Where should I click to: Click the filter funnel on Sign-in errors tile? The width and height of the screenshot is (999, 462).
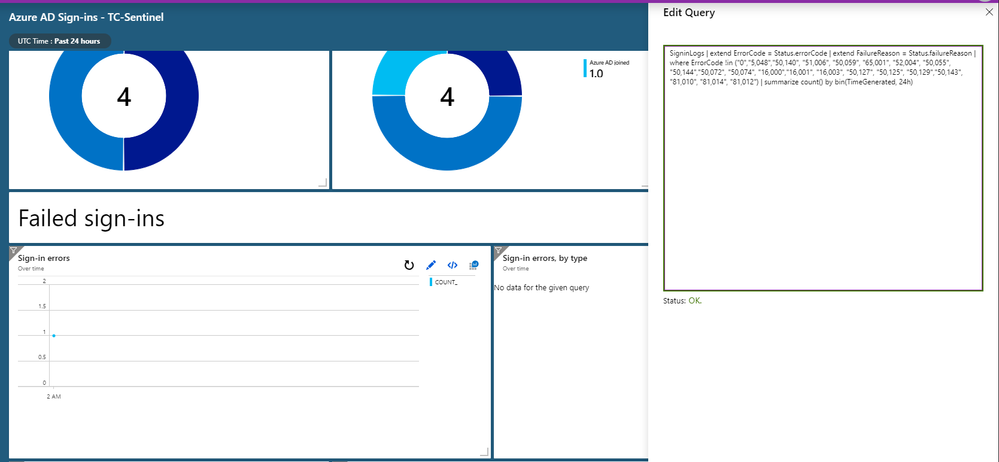(x=14, y=250)
